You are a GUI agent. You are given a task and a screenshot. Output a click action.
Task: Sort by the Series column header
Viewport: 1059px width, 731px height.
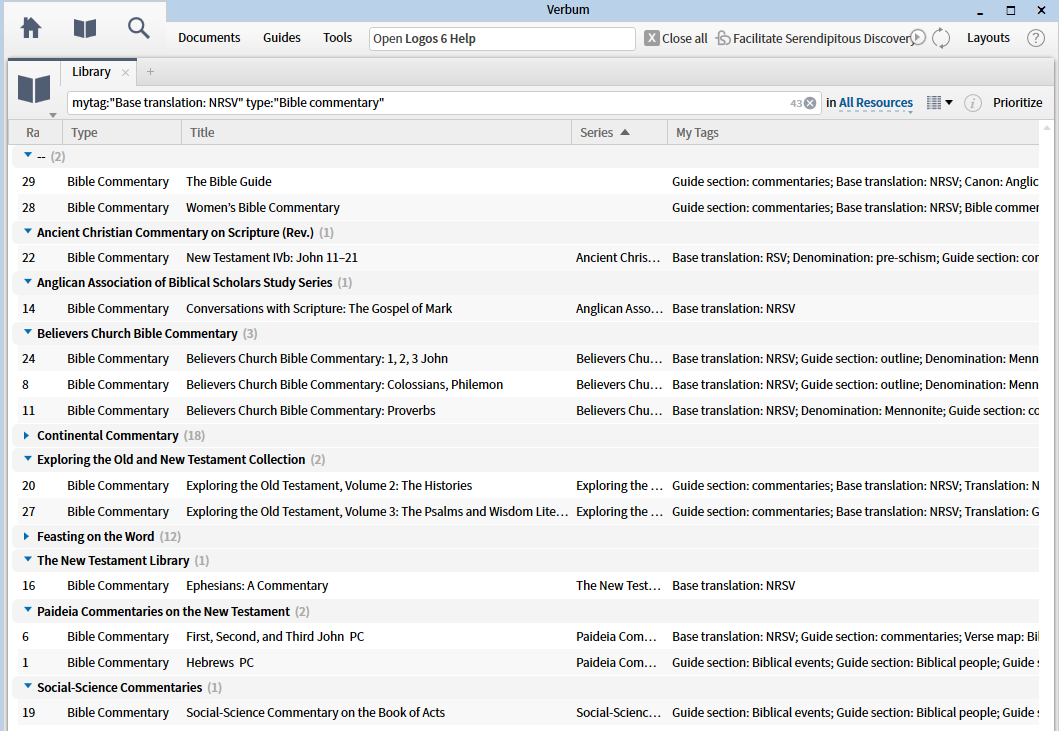coord(619,132)
